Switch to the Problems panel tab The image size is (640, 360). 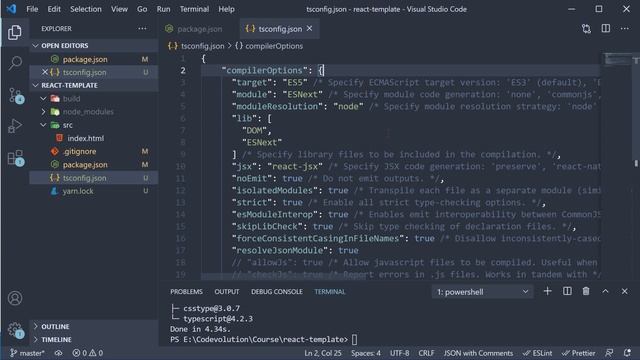point(187,292)
